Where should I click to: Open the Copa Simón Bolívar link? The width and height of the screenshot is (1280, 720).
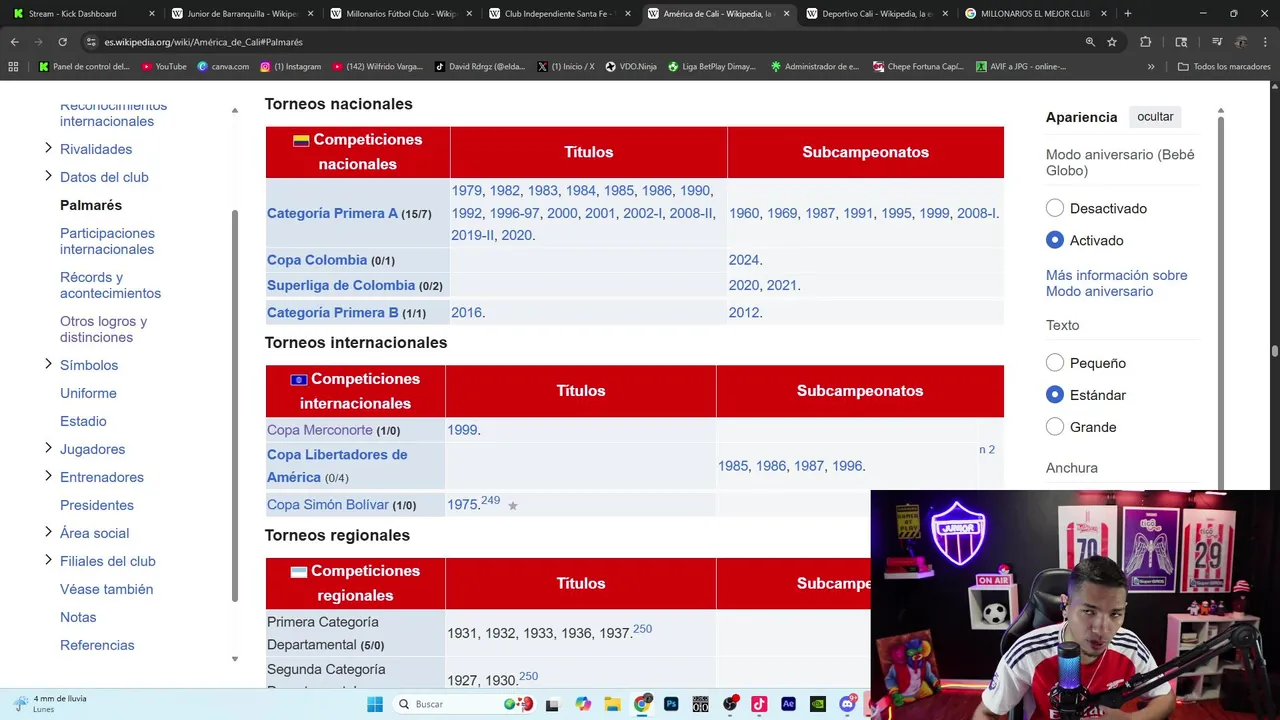(x=328, y=505)
